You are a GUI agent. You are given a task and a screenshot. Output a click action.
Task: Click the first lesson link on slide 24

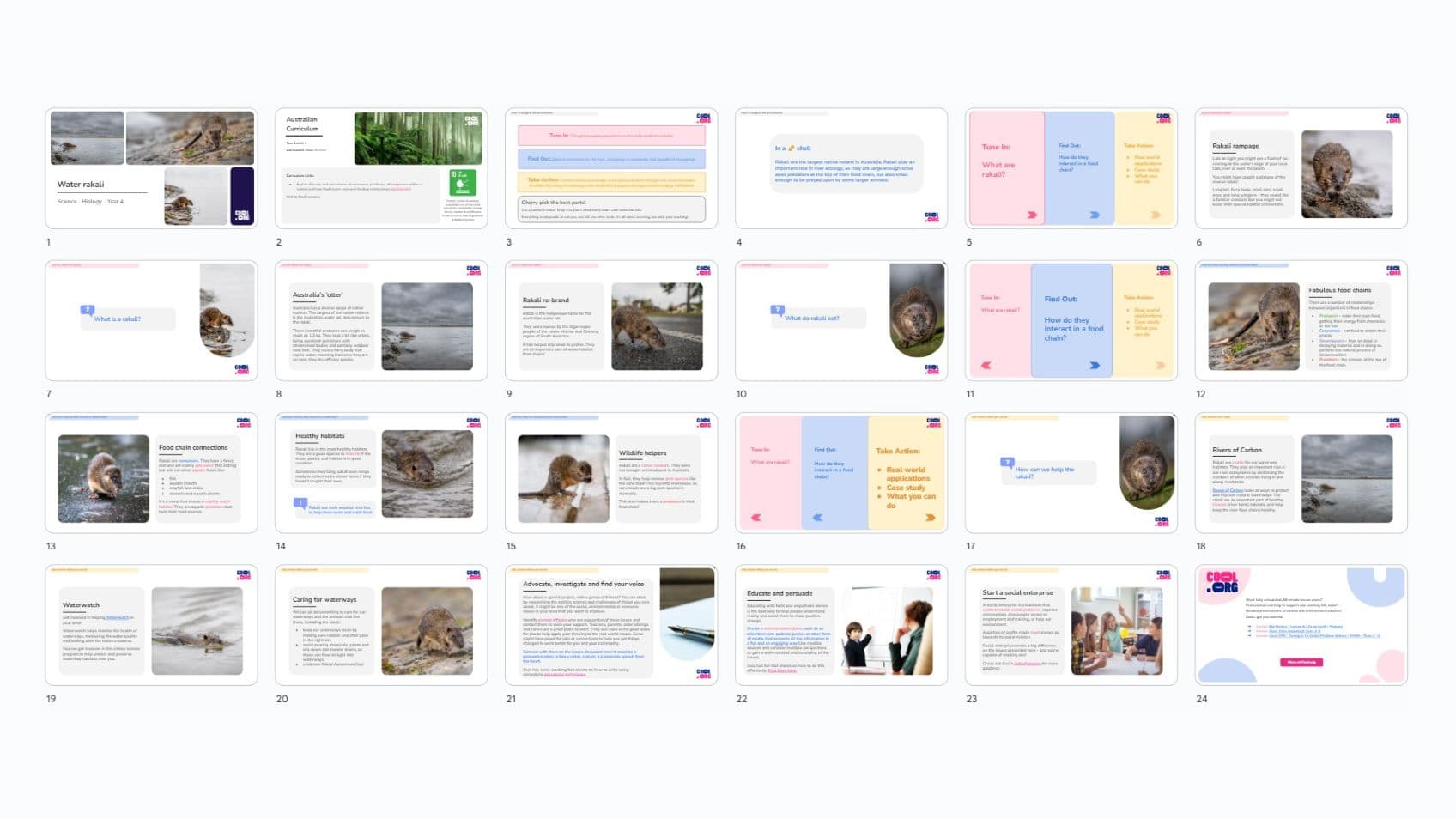point(1305,627)
